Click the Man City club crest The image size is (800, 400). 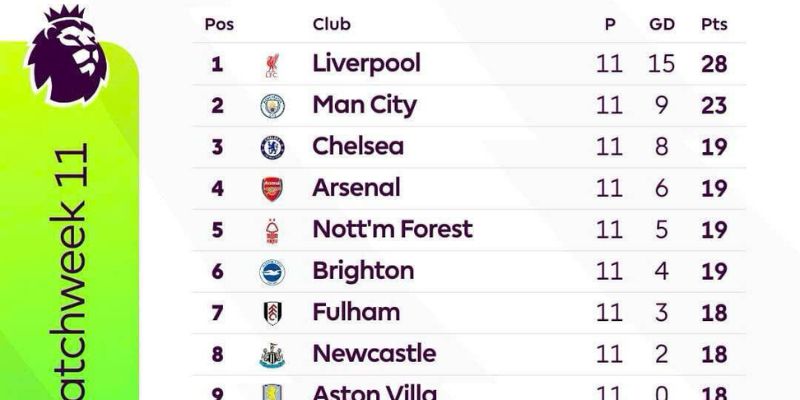(x=272, y=106)
